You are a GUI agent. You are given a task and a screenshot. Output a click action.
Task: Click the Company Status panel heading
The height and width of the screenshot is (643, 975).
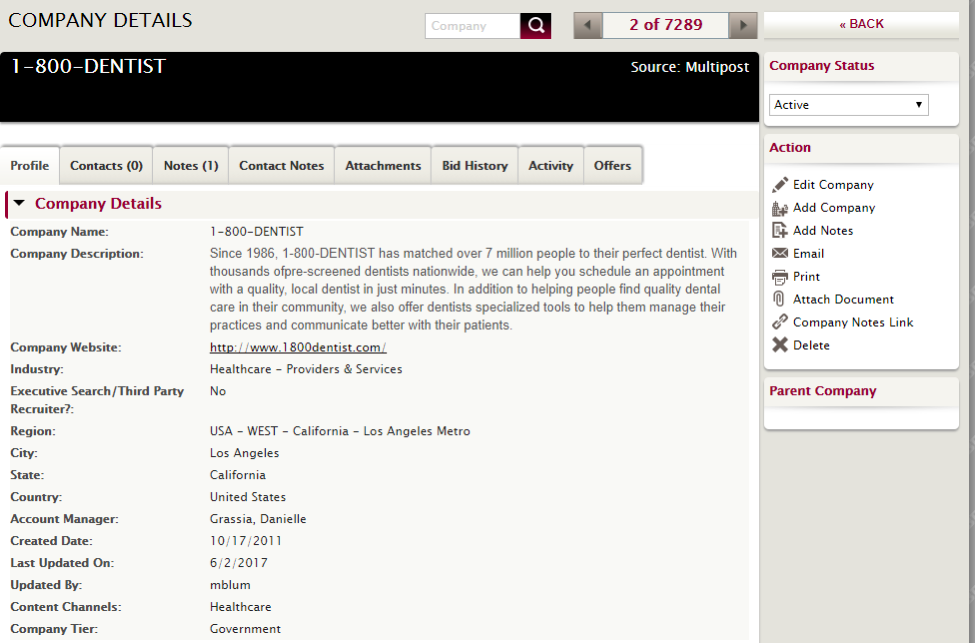tap(821, 65)
